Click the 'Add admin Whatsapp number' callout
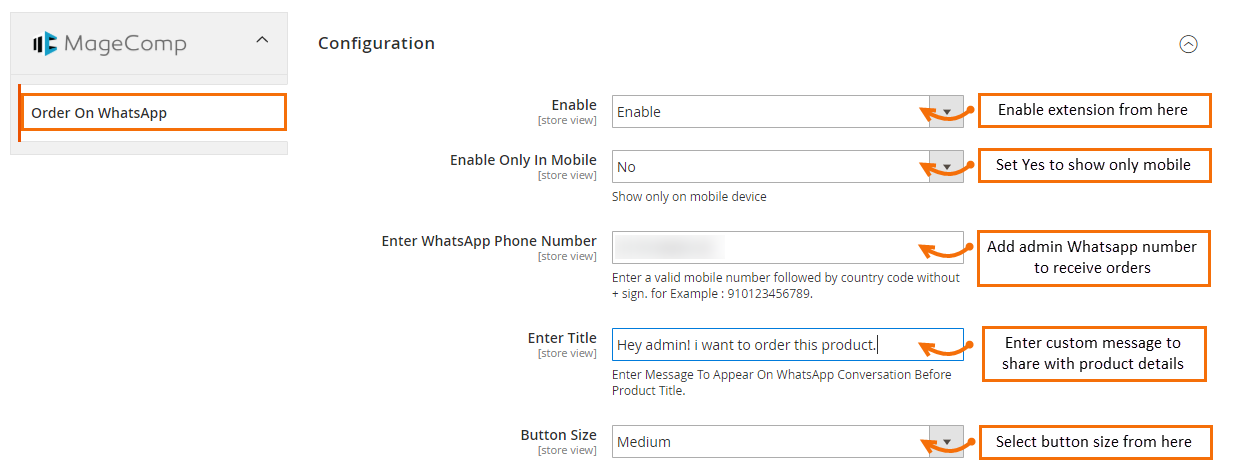This screenshot has height=472, width=1235. (1092, 257)
